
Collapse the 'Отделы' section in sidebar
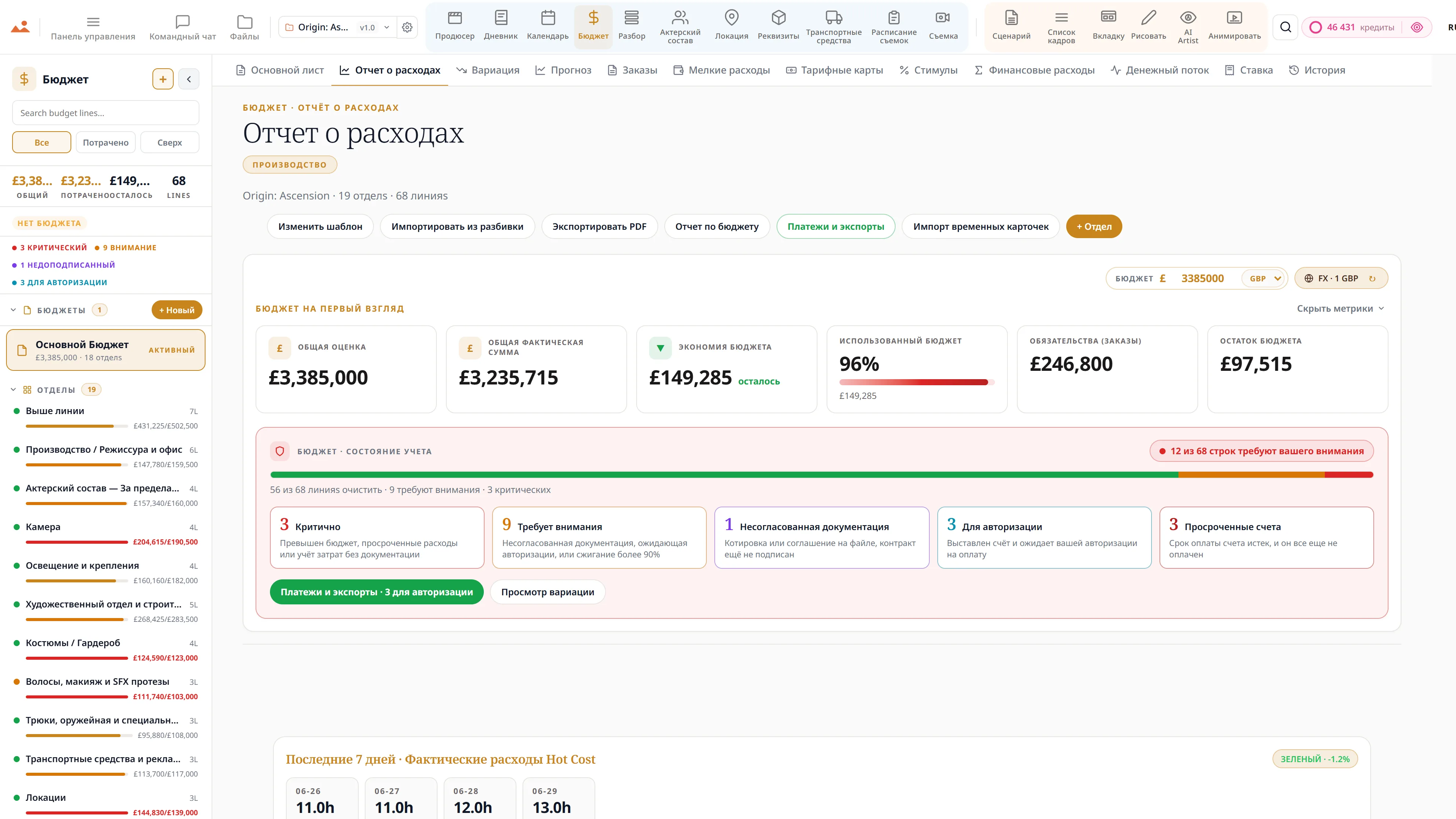(13, 389)
